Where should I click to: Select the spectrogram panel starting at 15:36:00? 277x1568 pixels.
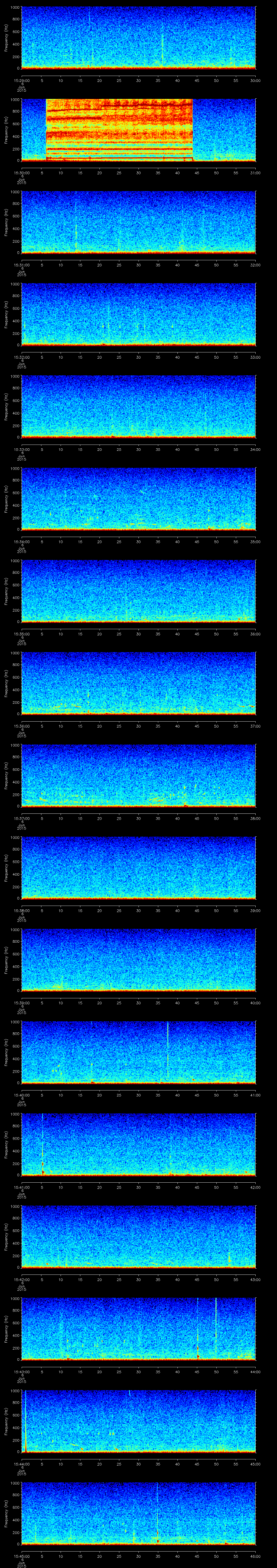pos(138,683)
